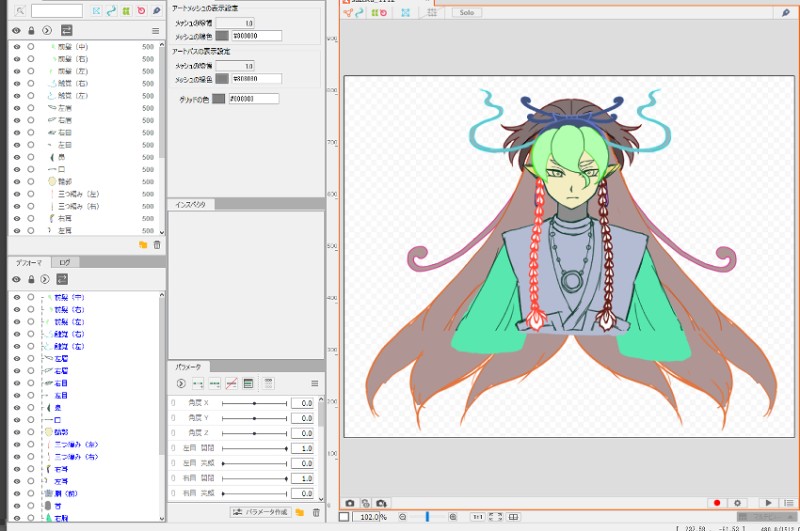Open the parameter panel hamburger menu
This screenshot has height=531, width=800.
(315, 384)
